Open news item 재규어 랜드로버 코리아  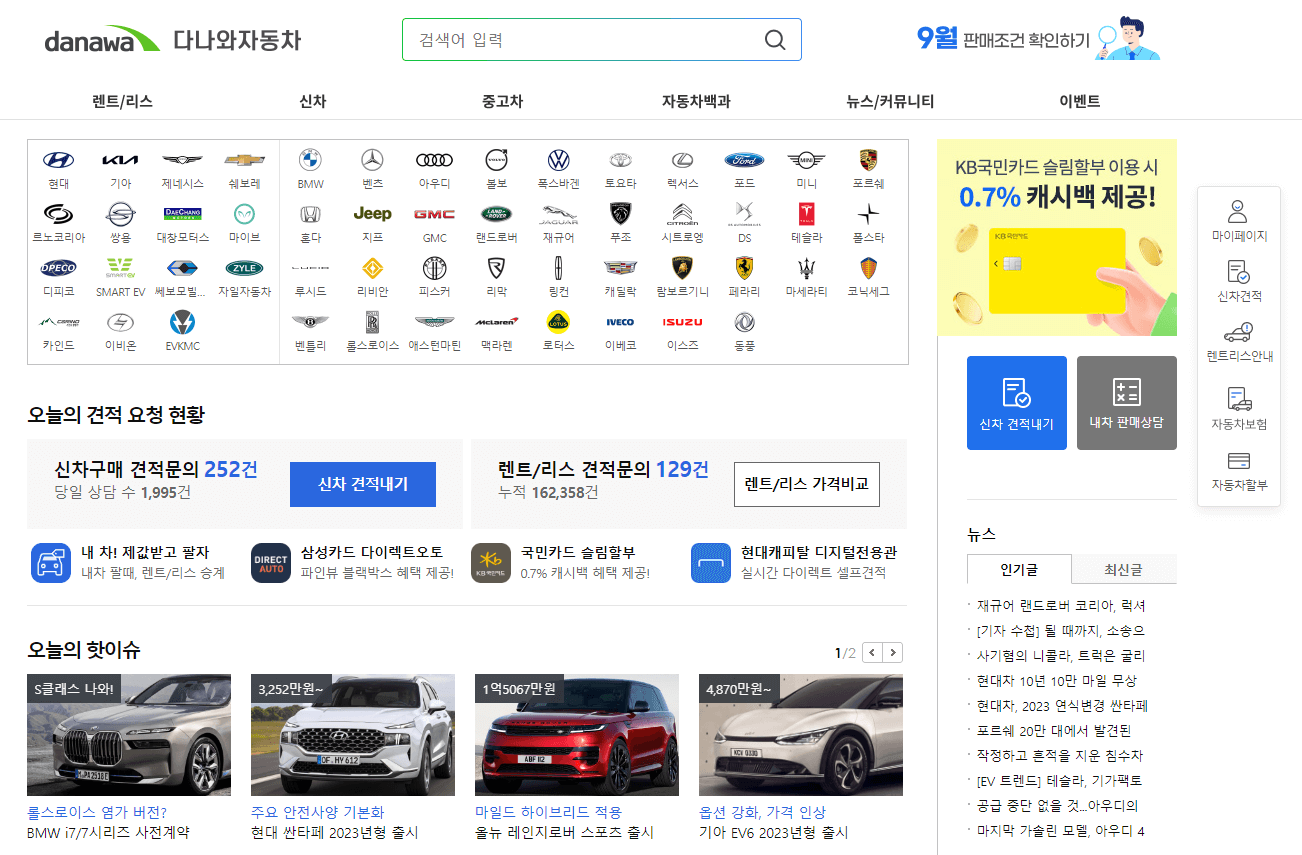coord(1060,606)
